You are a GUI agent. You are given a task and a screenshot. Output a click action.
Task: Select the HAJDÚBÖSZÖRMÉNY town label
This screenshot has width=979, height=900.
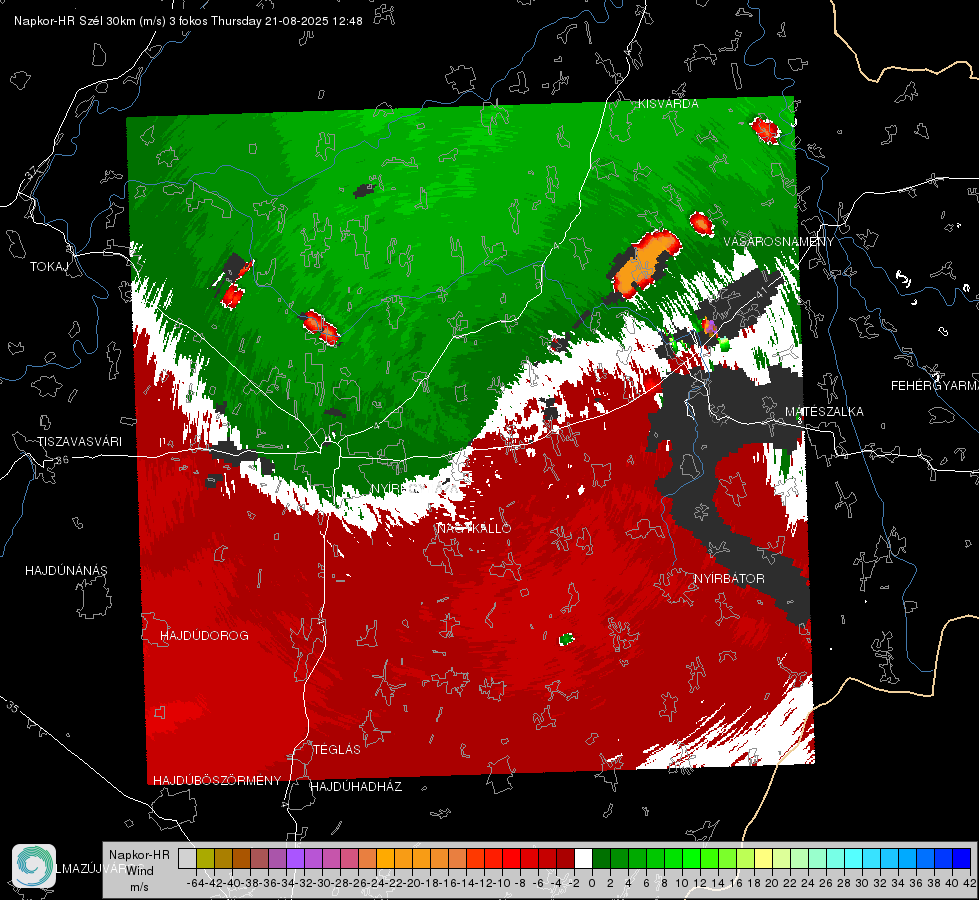217,780
